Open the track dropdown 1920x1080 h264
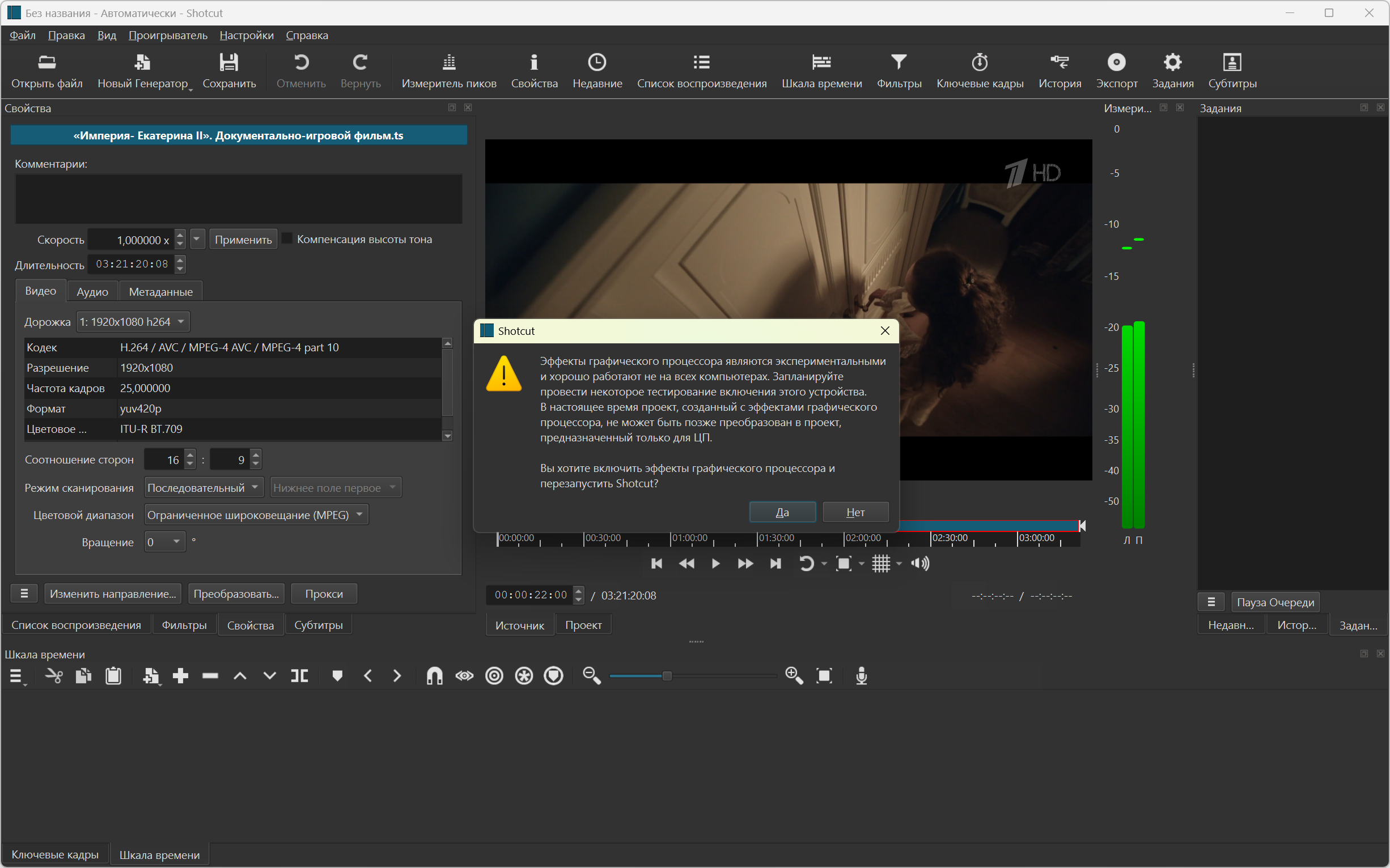The height and width of the screenshot is (868, 1390). coord(132,321)
